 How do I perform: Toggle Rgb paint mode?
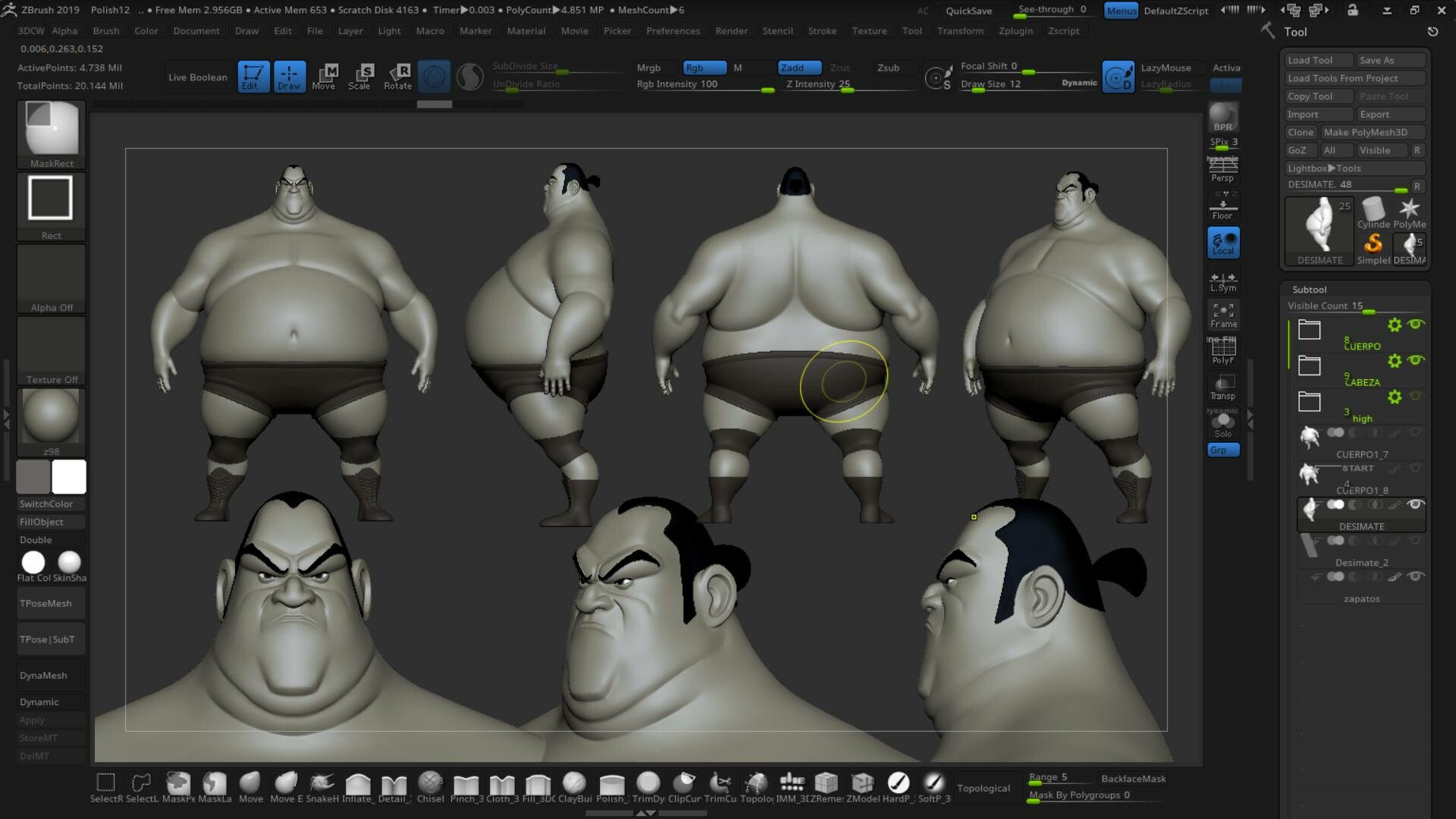pyautogui.click(x=704, y=67)
